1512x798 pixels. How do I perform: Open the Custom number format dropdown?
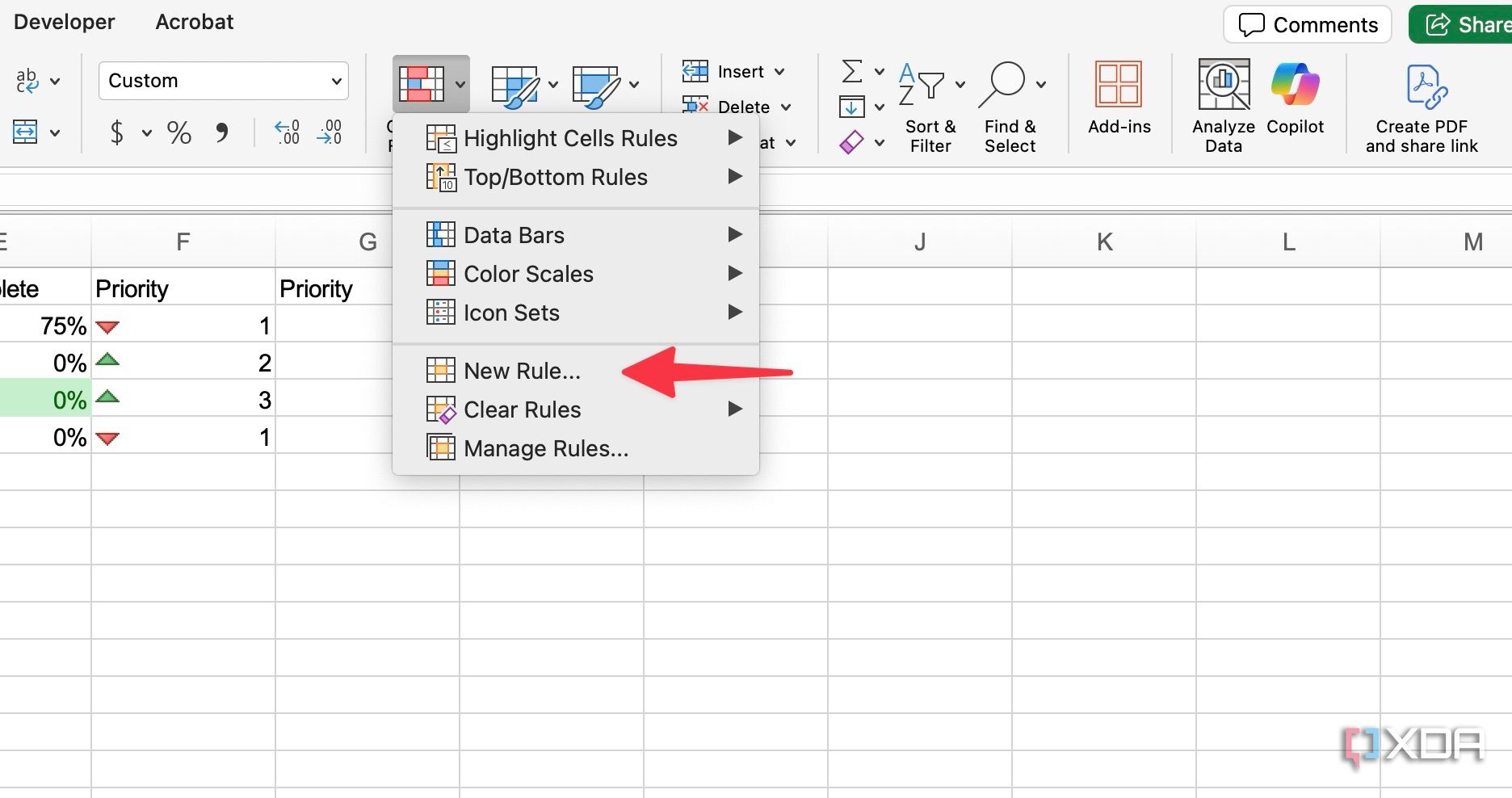[x=224, y=81]
